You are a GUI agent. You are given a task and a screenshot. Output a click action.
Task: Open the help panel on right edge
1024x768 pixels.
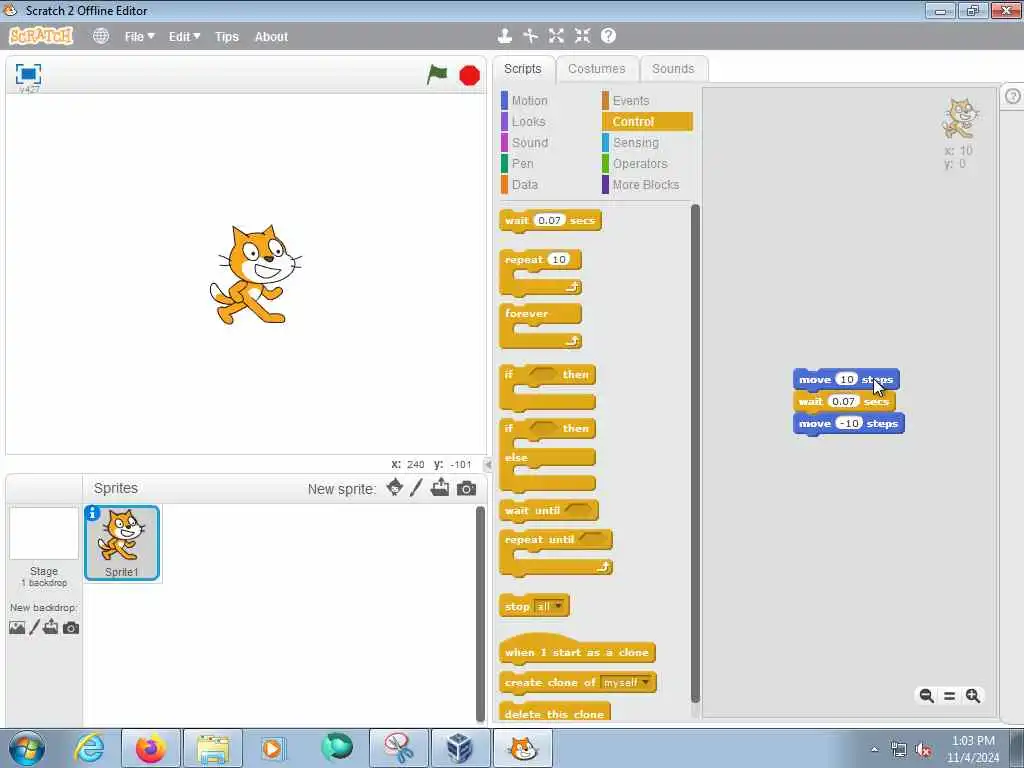pyautogui.click(x=1012, y=97)
